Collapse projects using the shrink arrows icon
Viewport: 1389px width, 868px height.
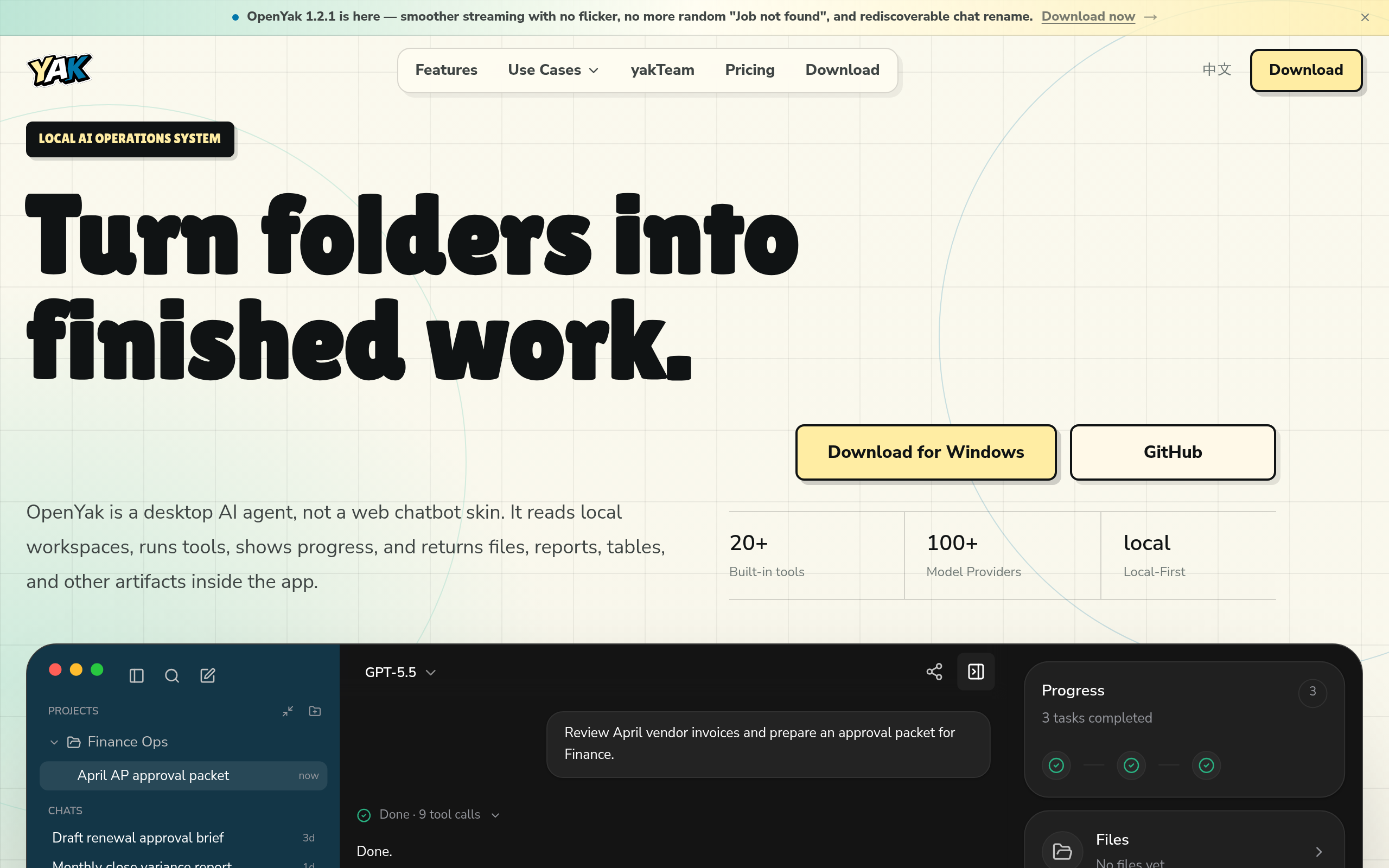point(288,711)
